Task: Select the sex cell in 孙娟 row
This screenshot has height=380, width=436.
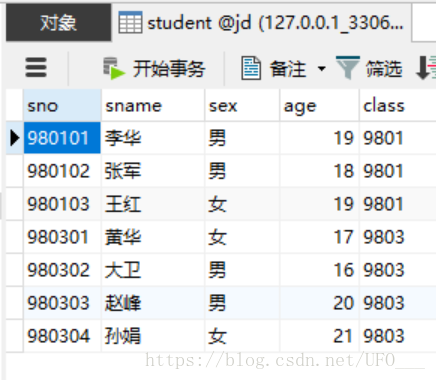Action: click(x=242, y=336)
